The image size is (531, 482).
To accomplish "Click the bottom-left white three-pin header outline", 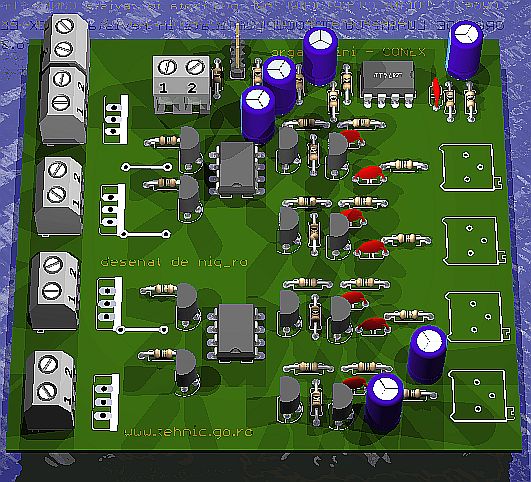I will [x=106, y=402].
